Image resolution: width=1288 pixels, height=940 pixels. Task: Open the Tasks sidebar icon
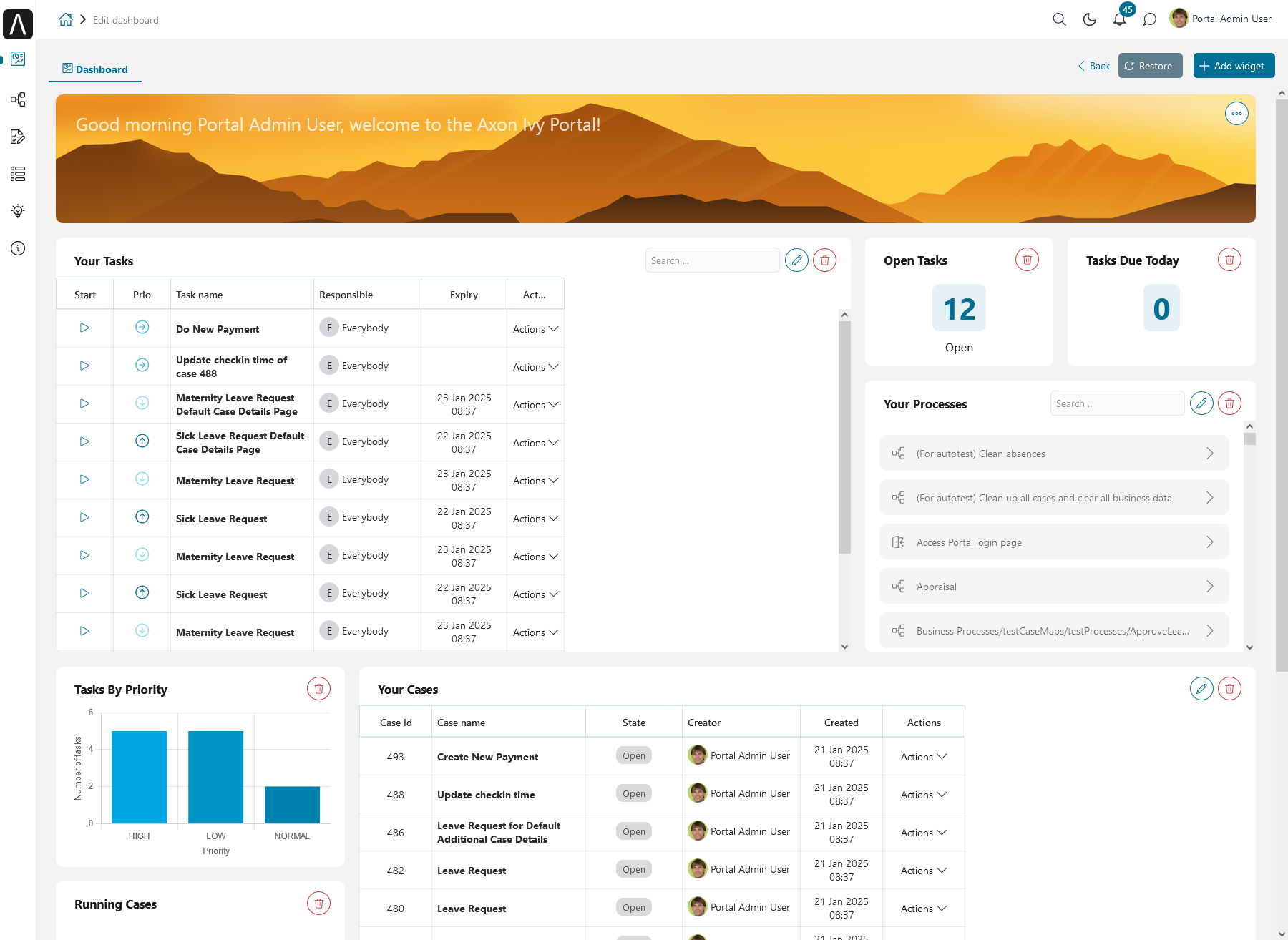click(18, 137)
